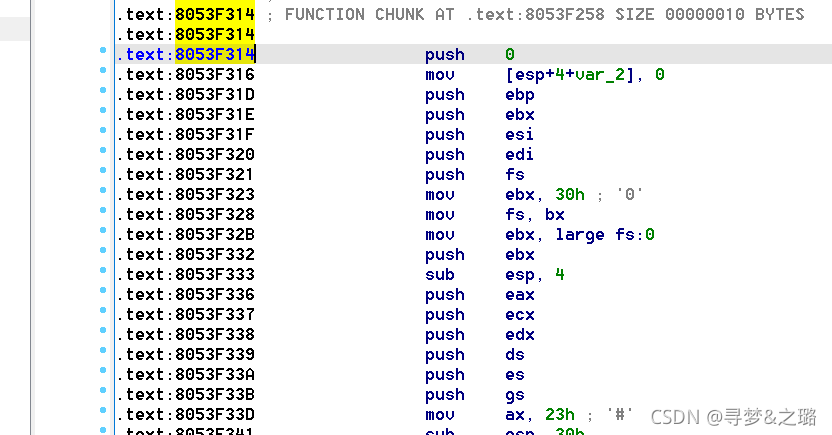The image size is (832, 435).
Task: Click the breakpoint dot beside address 8053F320
Action: click(103, 150)
